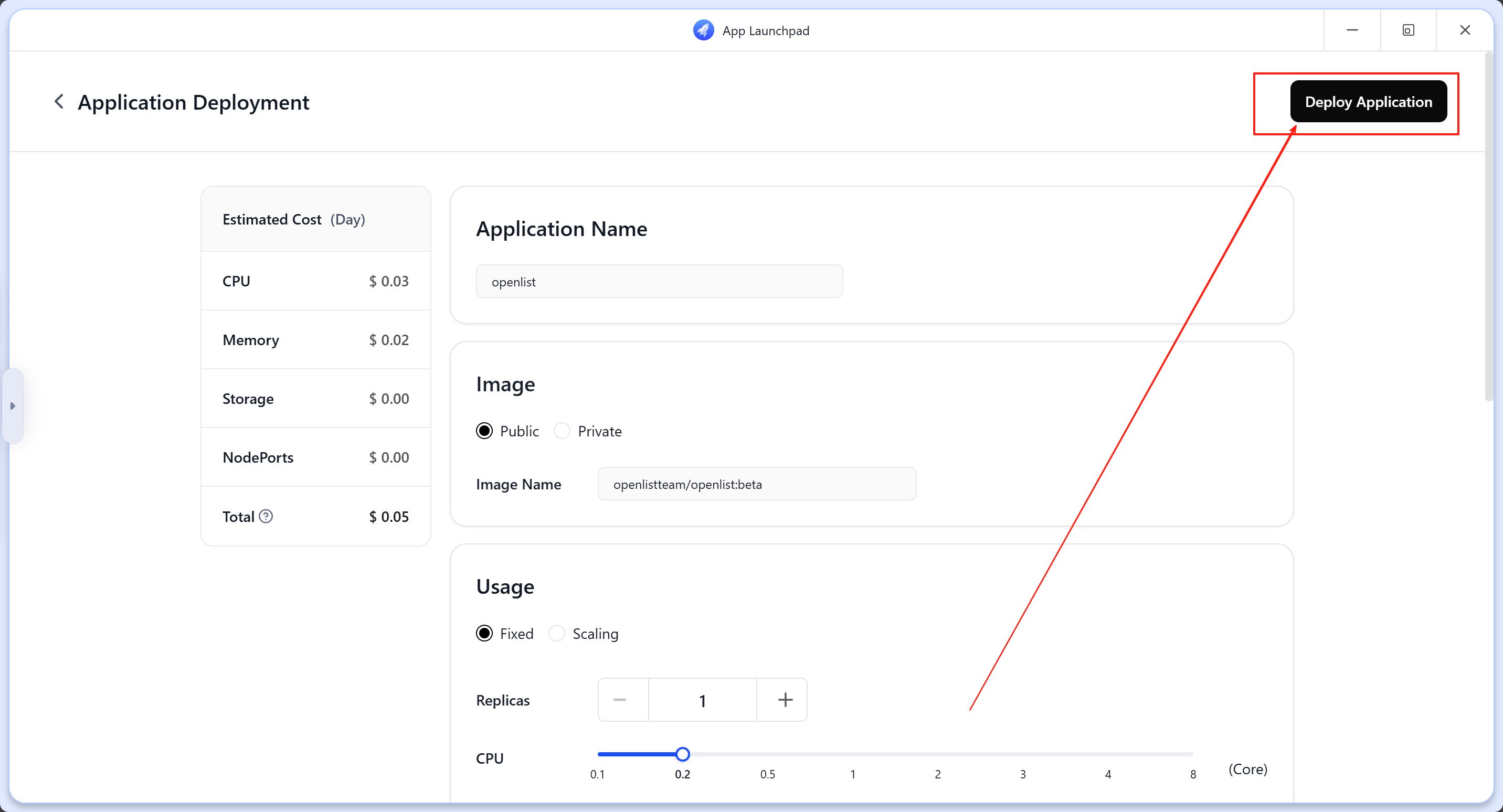The image size is (1503, 812).
Task: Click the CPU slider handle at 0.2
Action: point(682,754)
